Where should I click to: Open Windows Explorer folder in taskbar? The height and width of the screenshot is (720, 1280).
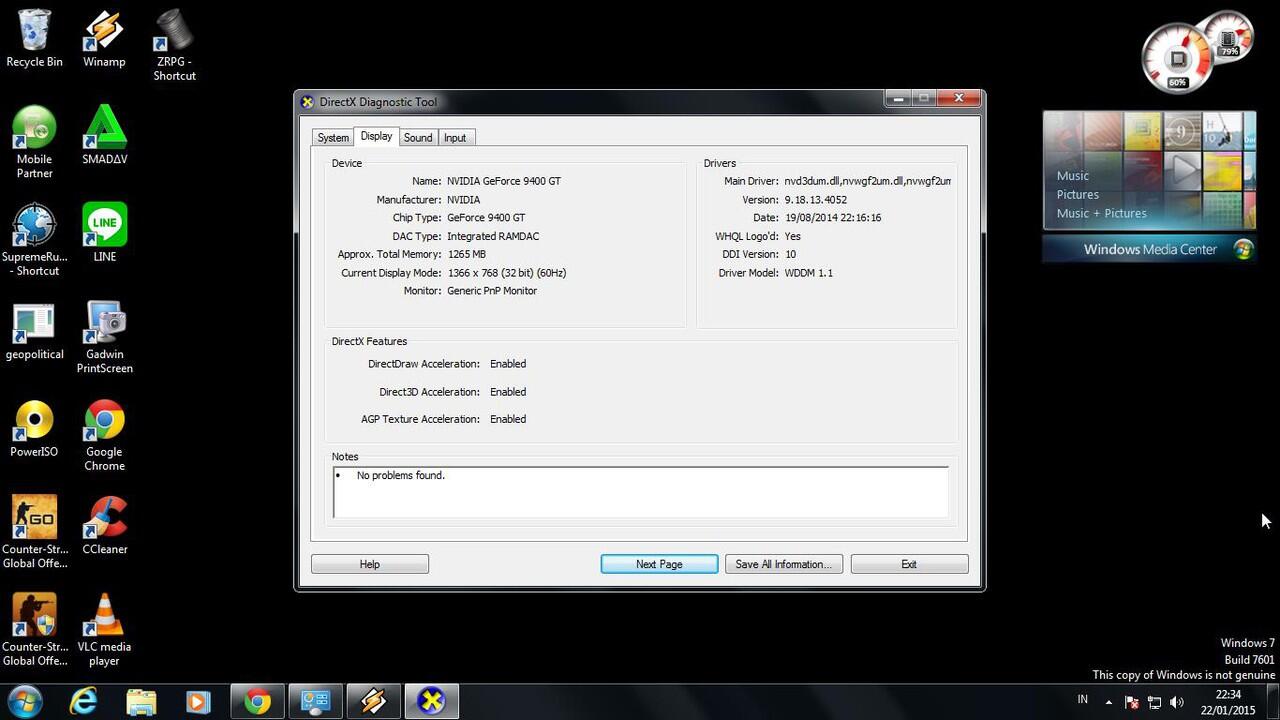click(141, 701)
